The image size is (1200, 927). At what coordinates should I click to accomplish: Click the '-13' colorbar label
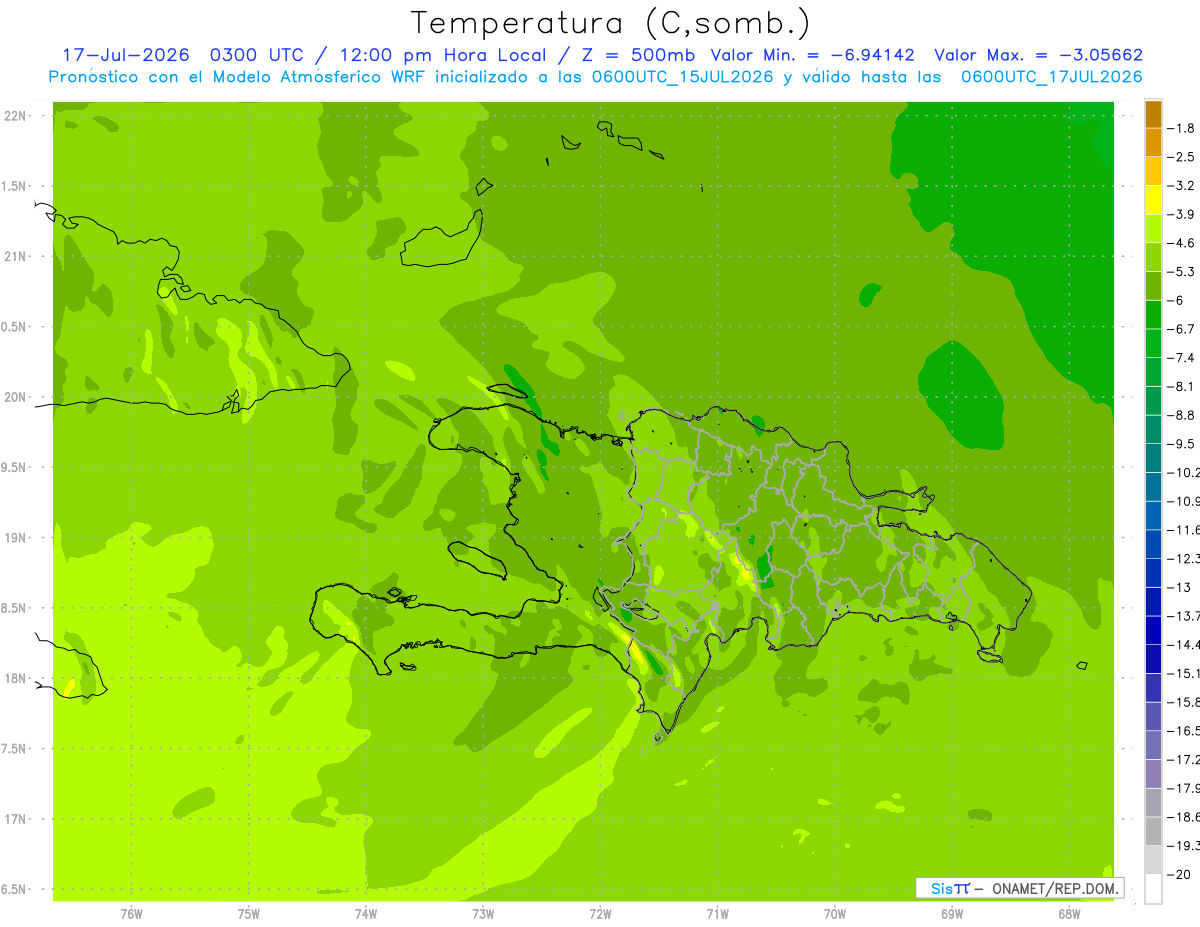pyautogui.click(x=1178, y=587)
